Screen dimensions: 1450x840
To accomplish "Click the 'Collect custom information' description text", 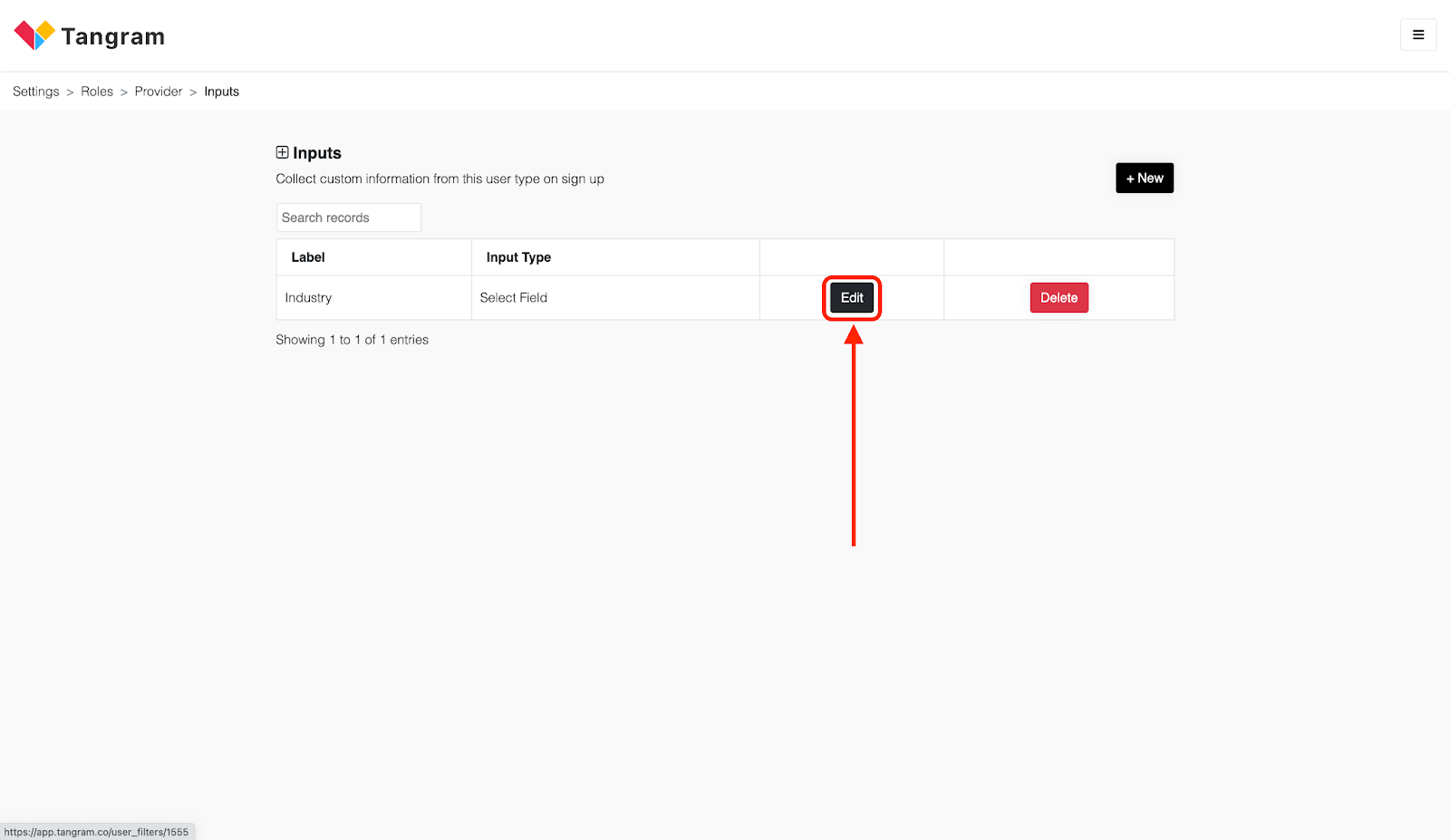I will pos(440,179).
